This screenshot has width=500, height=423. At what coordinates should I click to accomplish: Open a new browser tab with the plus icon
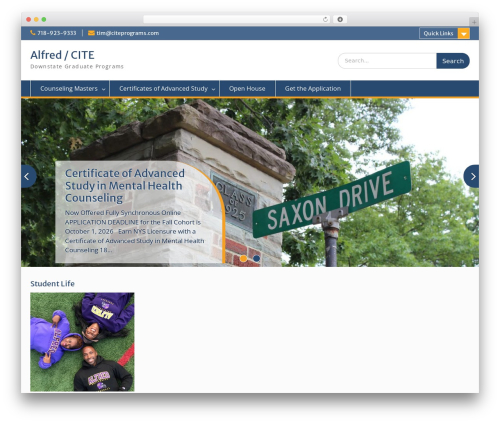point(474,22)
